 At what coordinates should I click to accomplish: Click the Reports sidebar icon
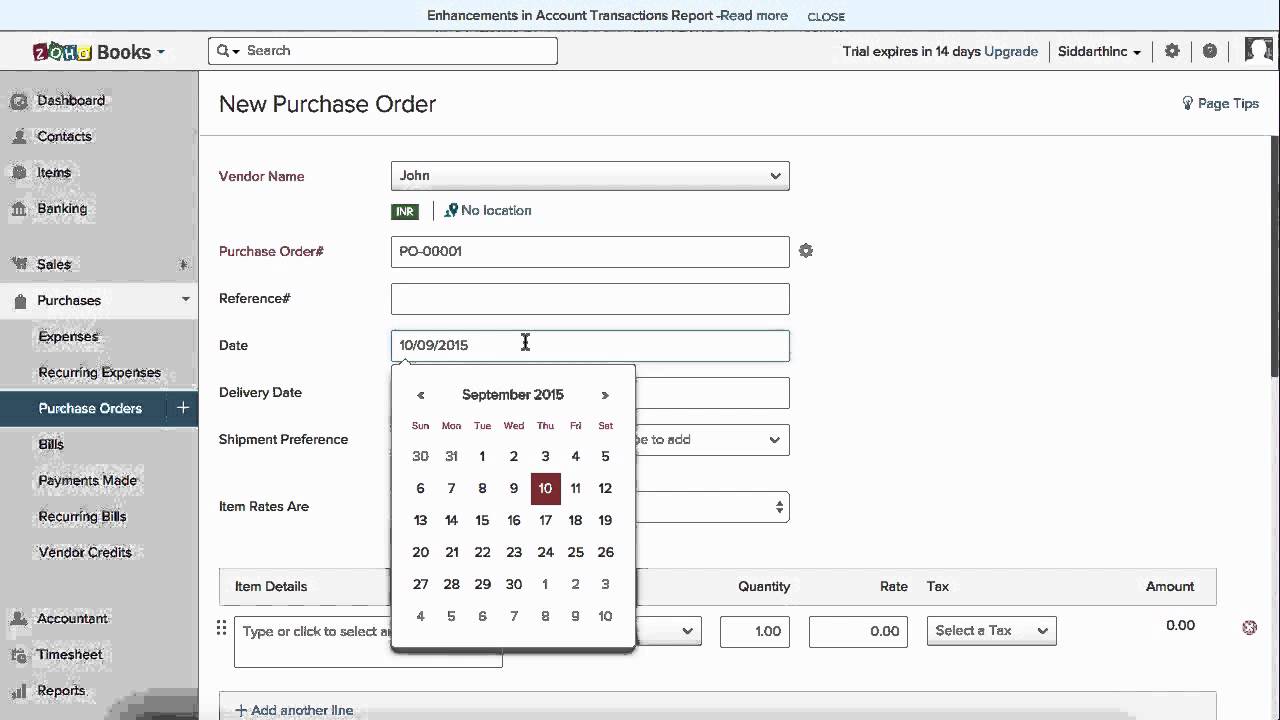pyautogui.click(x=18, y=691)
